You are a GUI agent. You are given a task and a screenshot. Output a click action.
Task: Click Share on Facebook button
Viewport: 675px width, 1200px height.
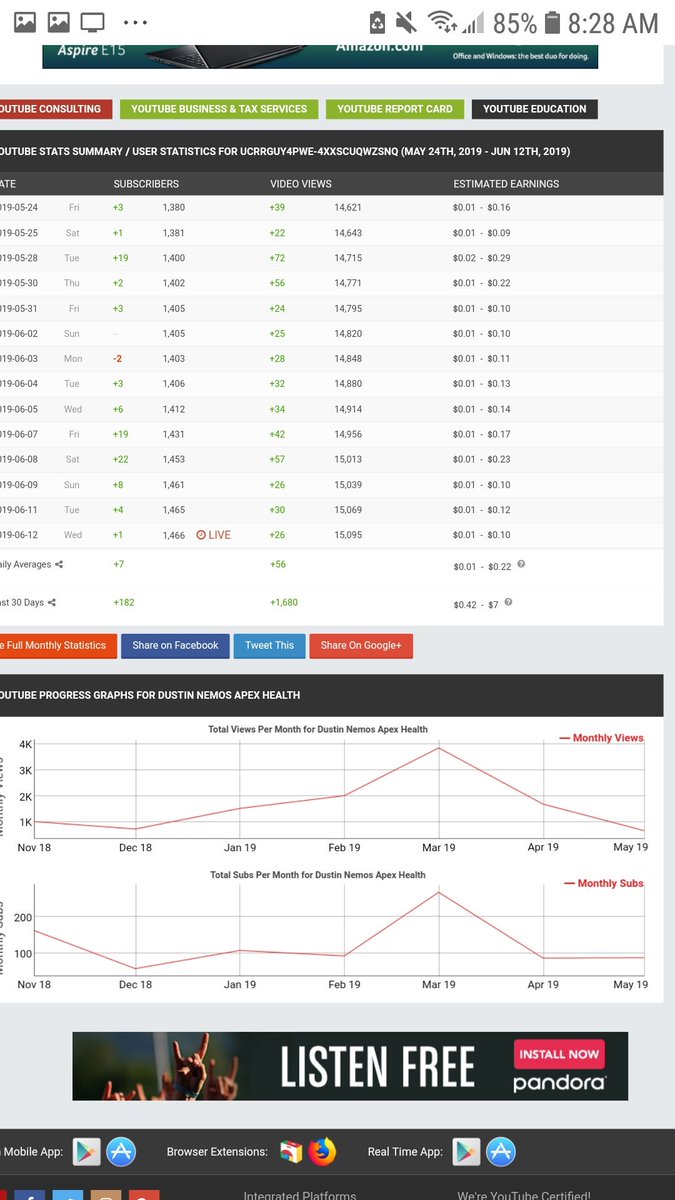pos(176,645)
